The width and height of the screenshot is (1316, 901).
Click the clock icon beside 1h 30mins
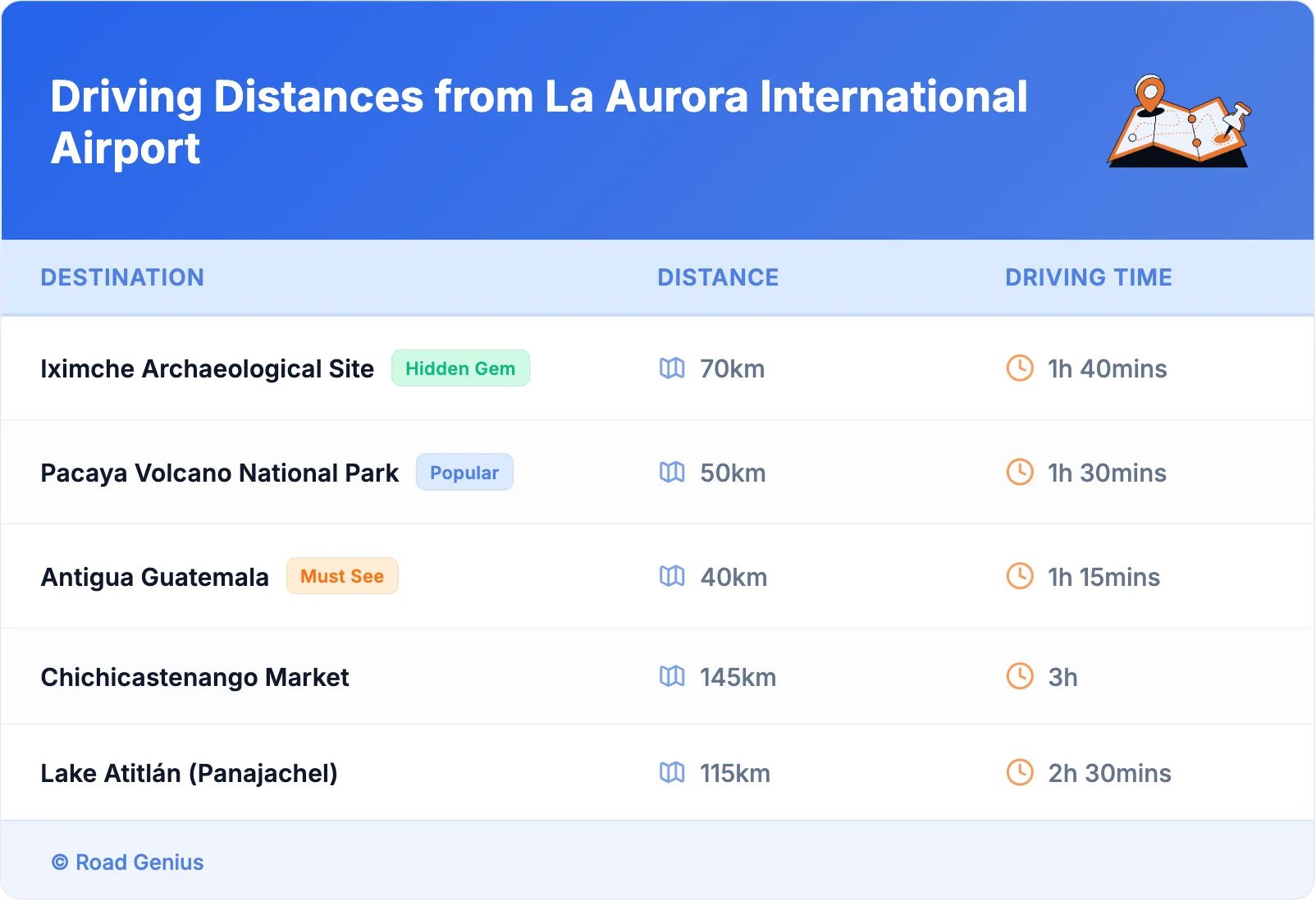click(1020, 473)
